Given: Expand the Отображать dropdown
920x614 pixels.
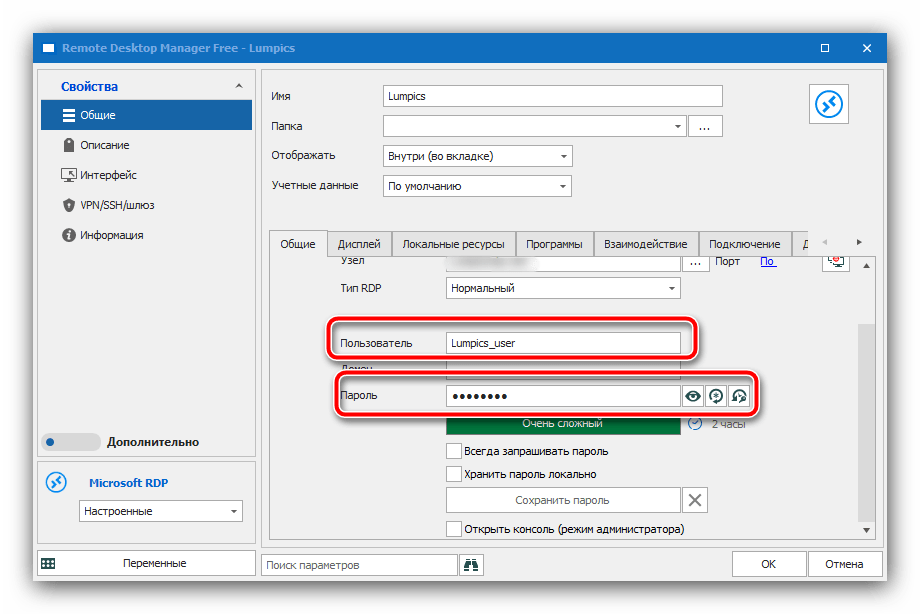Looking at the screenshot, I should (564, 156).
